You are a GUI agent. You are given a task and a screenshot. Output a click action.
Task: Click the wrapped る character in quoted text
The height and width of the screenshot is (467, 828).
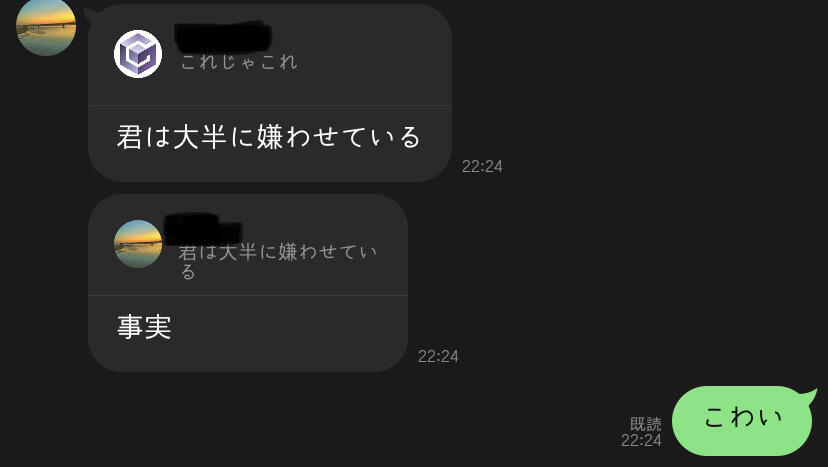click(x=188, y=272)
